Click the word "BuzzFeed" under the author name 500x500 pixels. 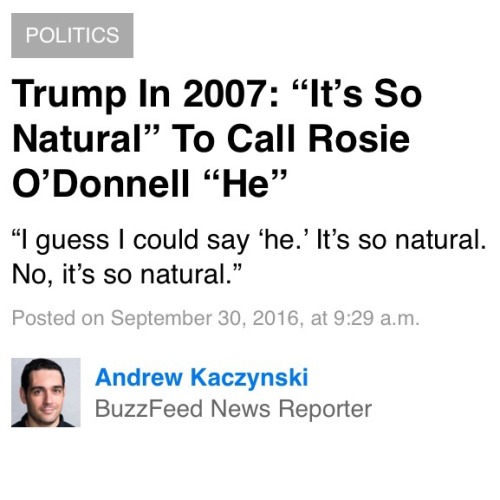point(149,409)
